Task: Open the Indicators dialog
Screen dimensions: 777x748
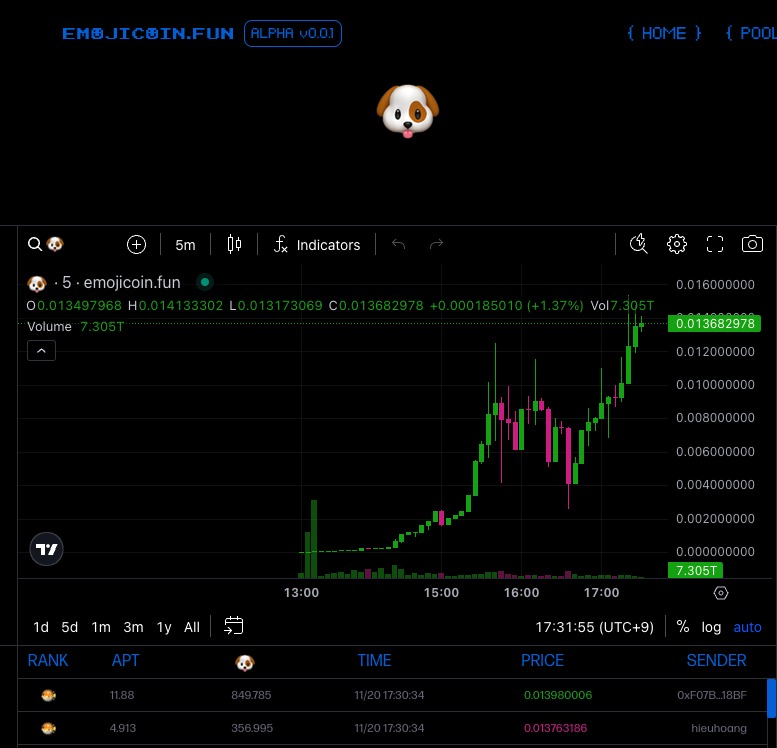Action: (x=317, y=245)
